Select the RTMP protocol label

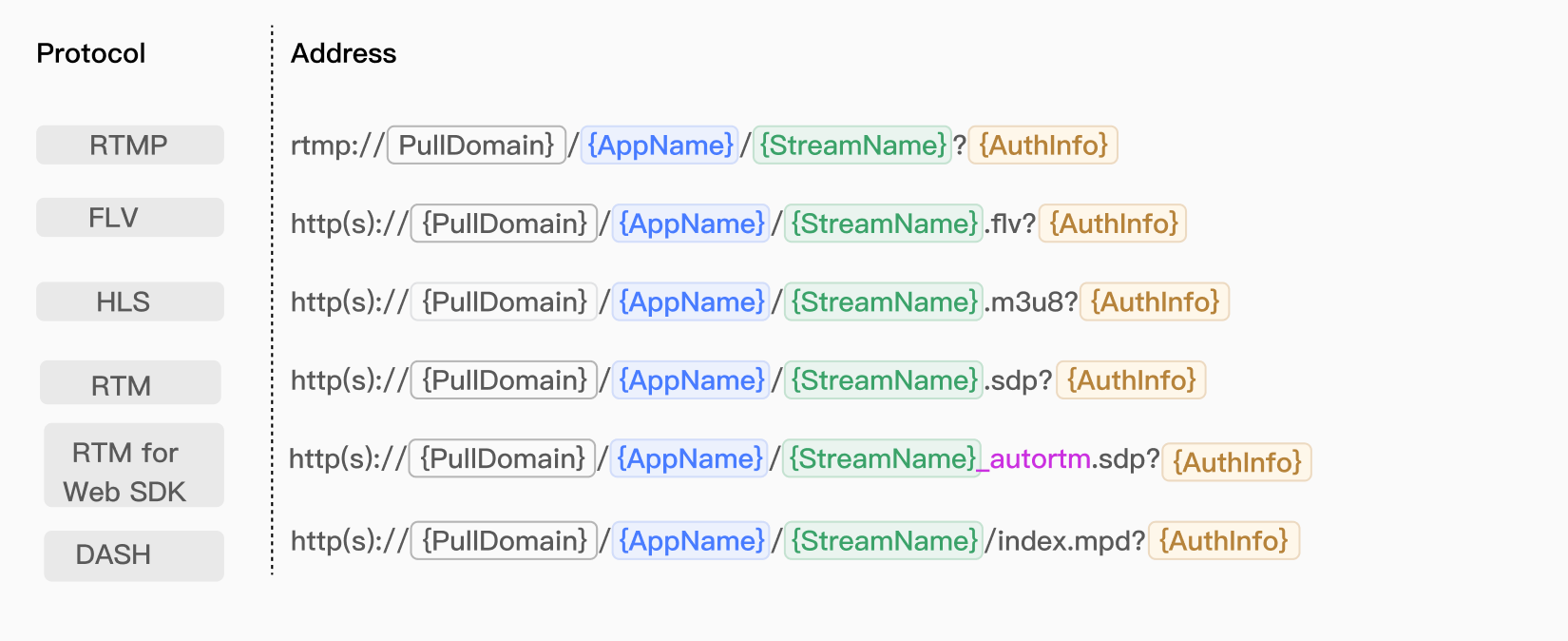click(x=130, y=145)
